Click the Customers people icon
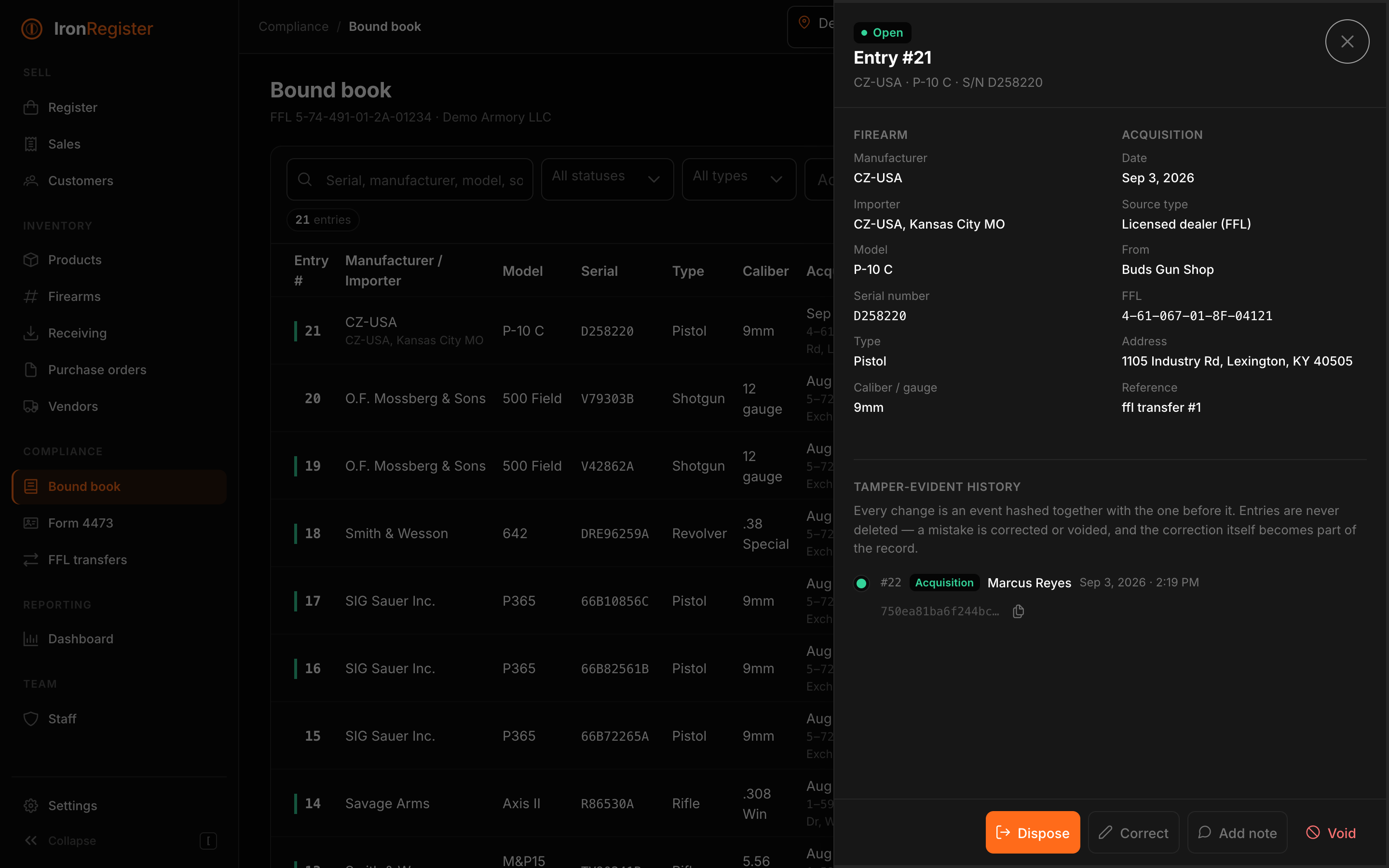This screenshot has height=868, width=1389. coord(31,181)
